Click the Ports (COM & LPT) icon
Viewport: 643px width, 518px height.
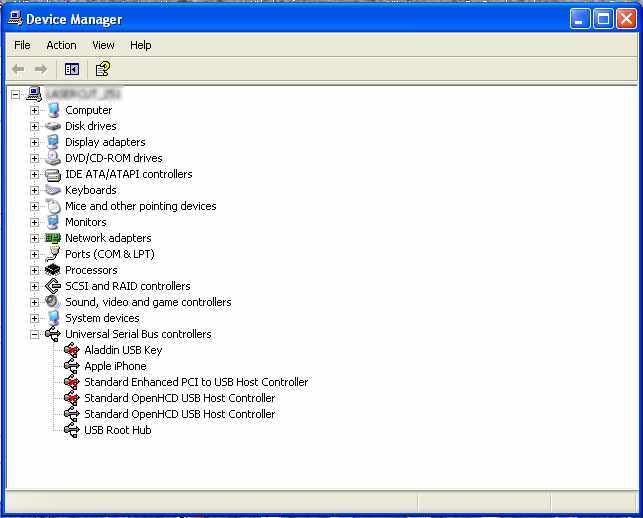(53, 254)
